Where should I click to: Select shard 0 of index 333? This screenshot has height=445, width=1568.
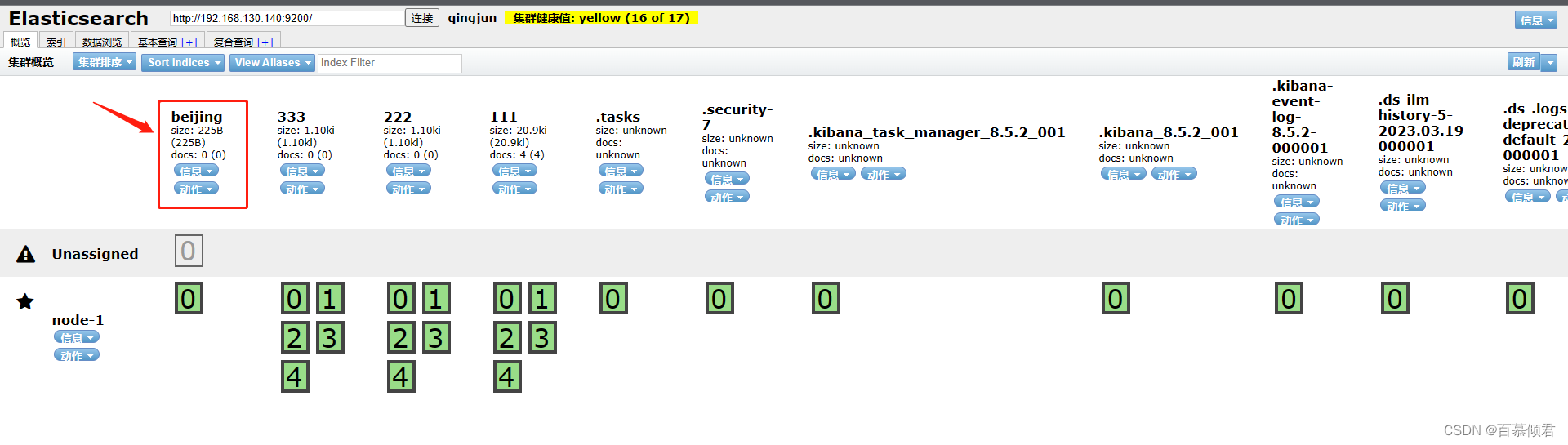coord(295,299)
